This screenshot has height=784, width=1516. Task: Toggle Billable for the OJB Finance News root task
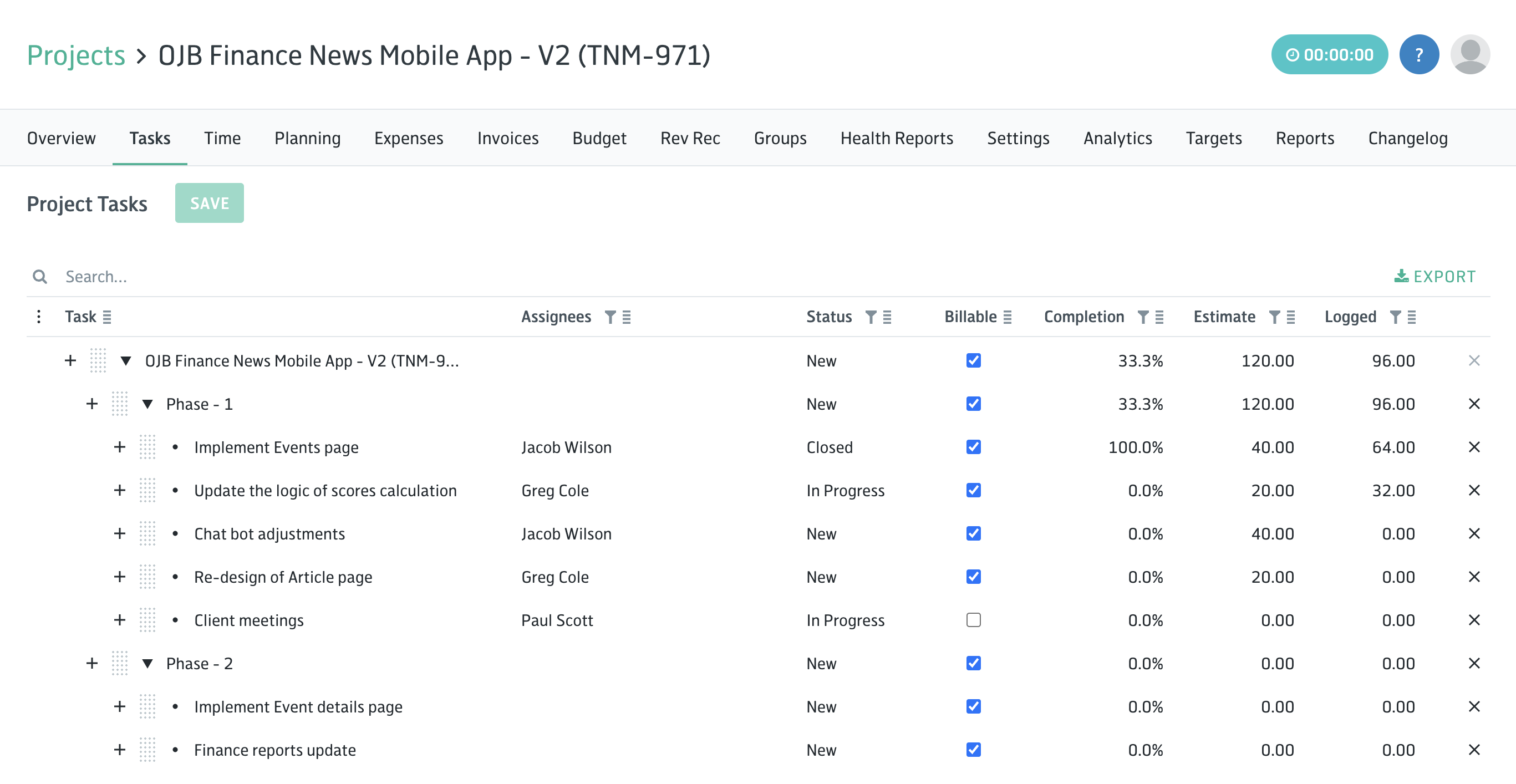pos(973,360)
